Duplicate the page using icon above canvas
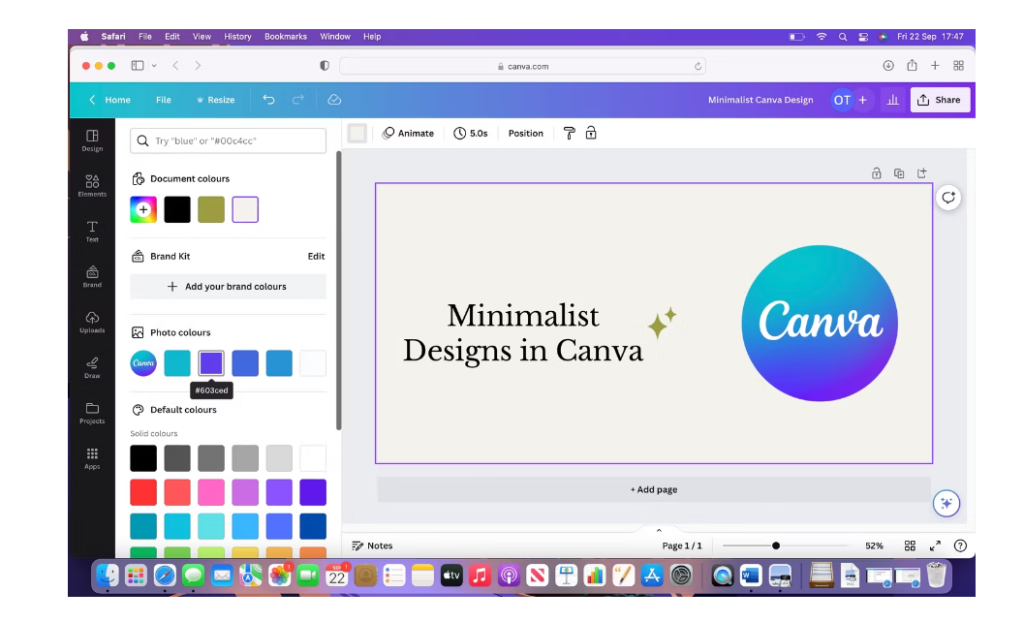 [899, 173]
